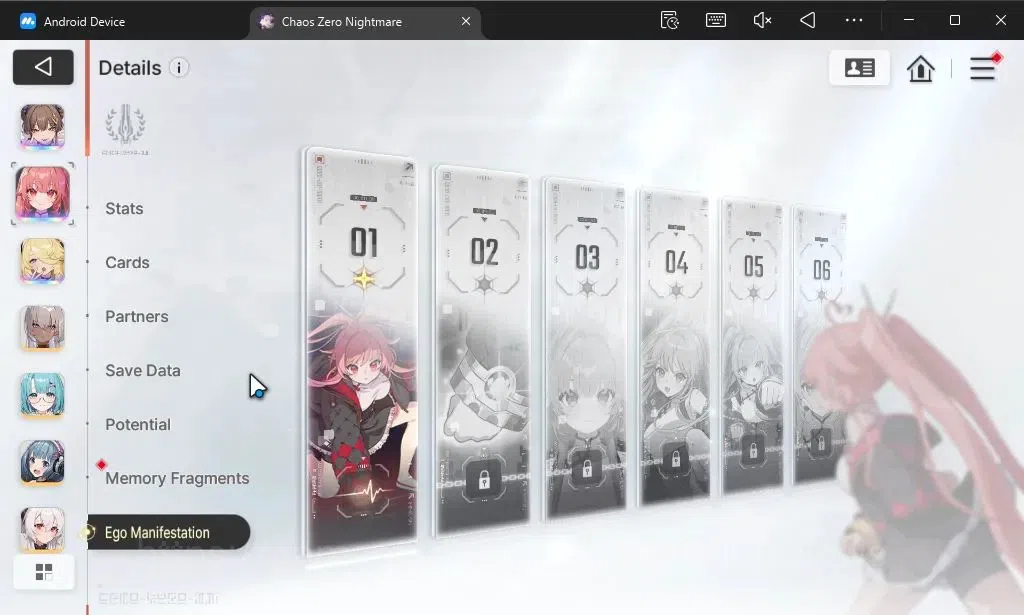Open the Stats section
The width and height of the screenshot is (1024, 615).
[x=124, y=208]
